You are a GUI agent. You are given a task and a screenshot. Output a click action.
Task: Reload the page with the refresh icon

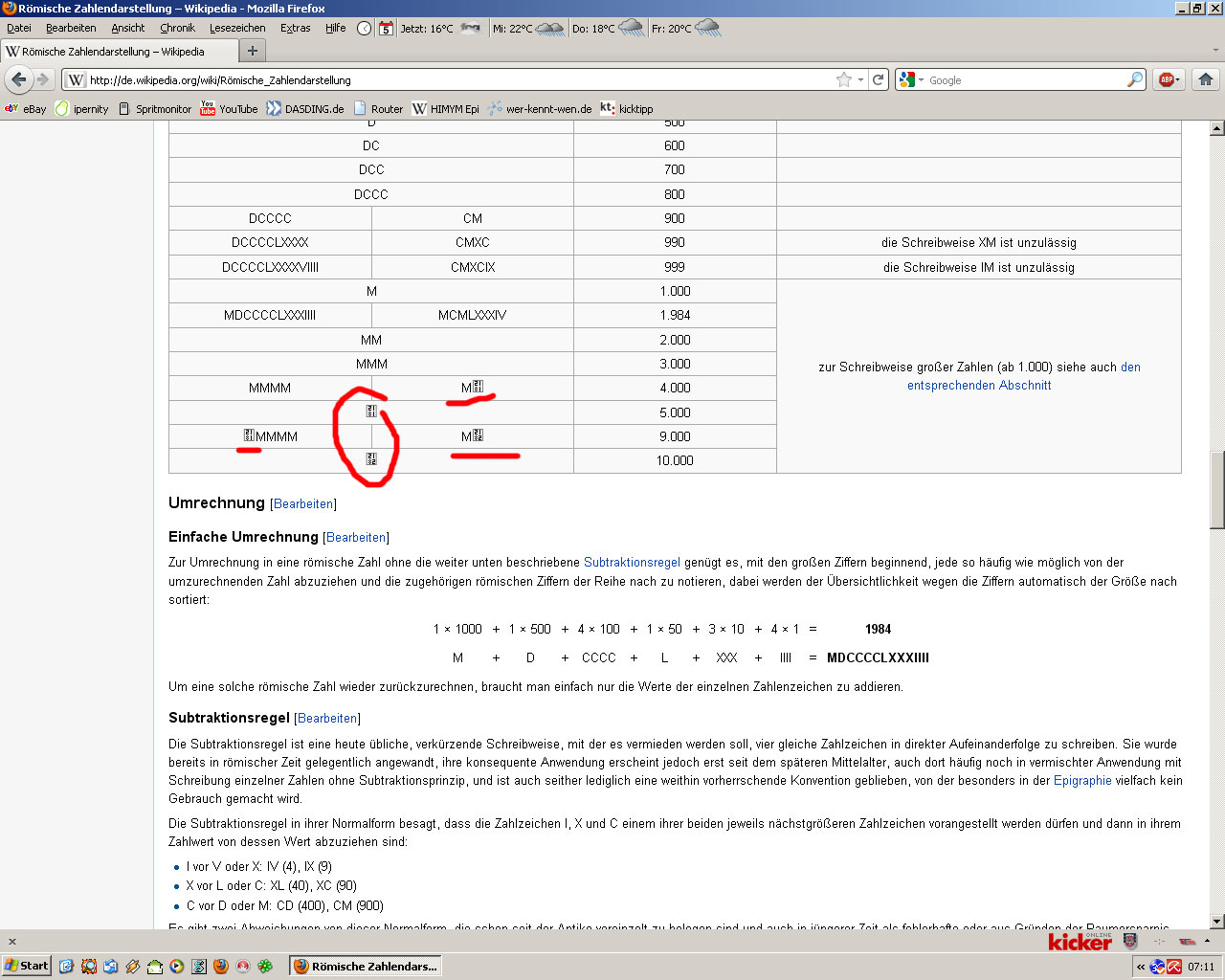(x=878, y=79)
